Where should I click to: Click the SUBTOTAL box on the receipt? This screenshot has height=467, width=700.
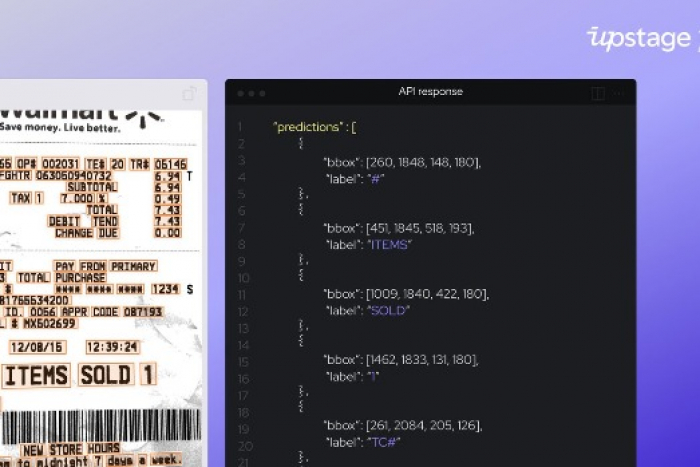[x=92, y=187]
